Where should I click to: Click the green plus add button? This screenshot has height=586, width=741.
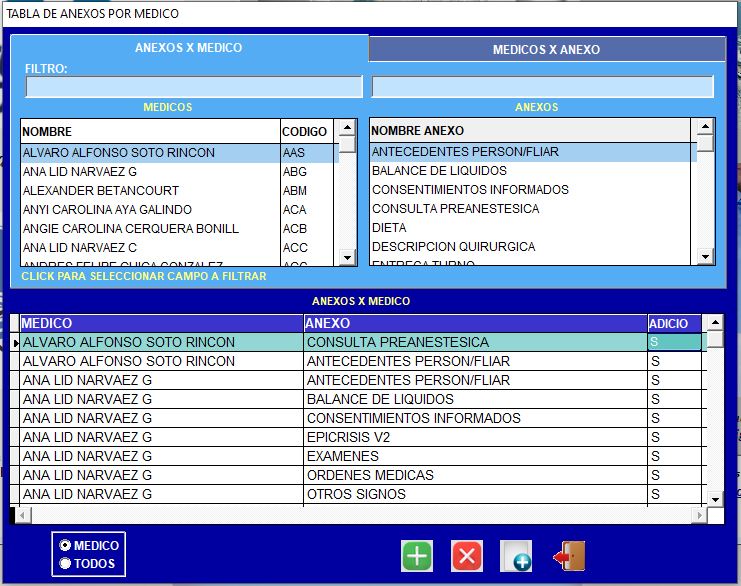click(417, 556)
